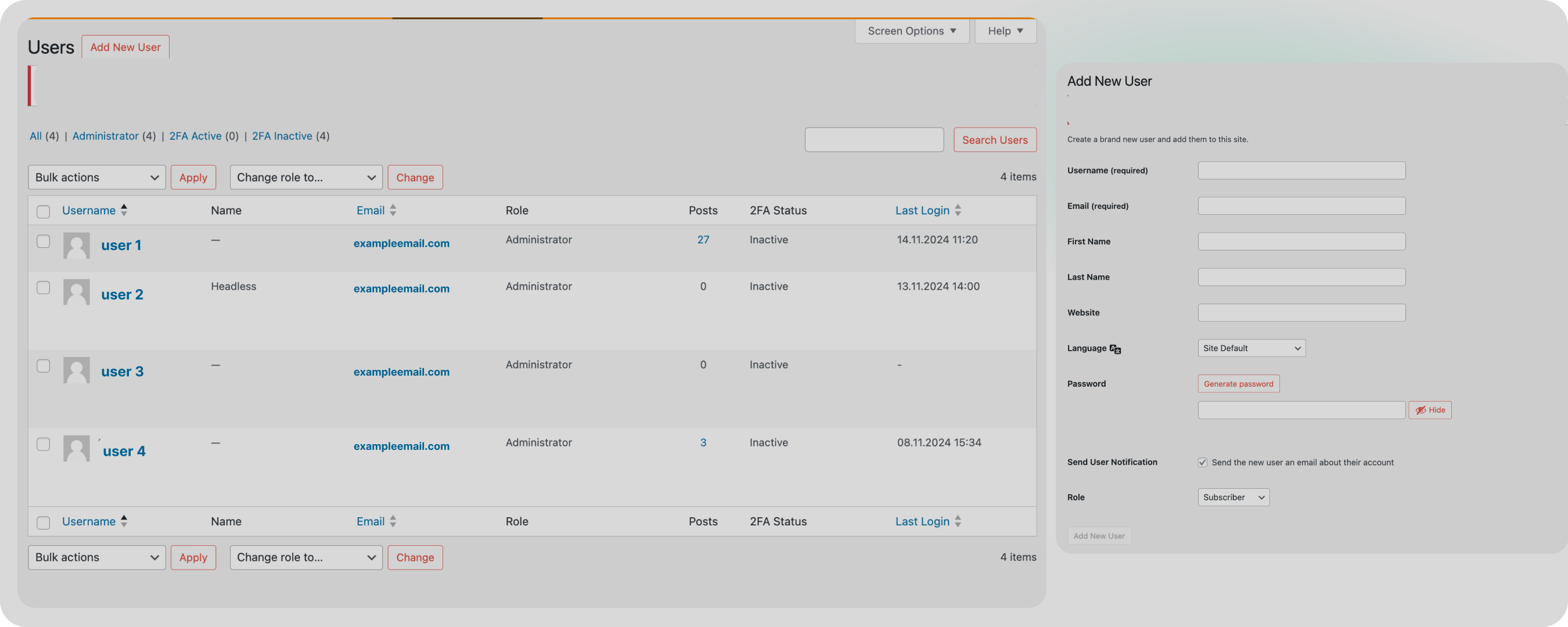This screenshot has width=1568, height=627.
Task: Sort by Username using header arrows
Action: 124,210
